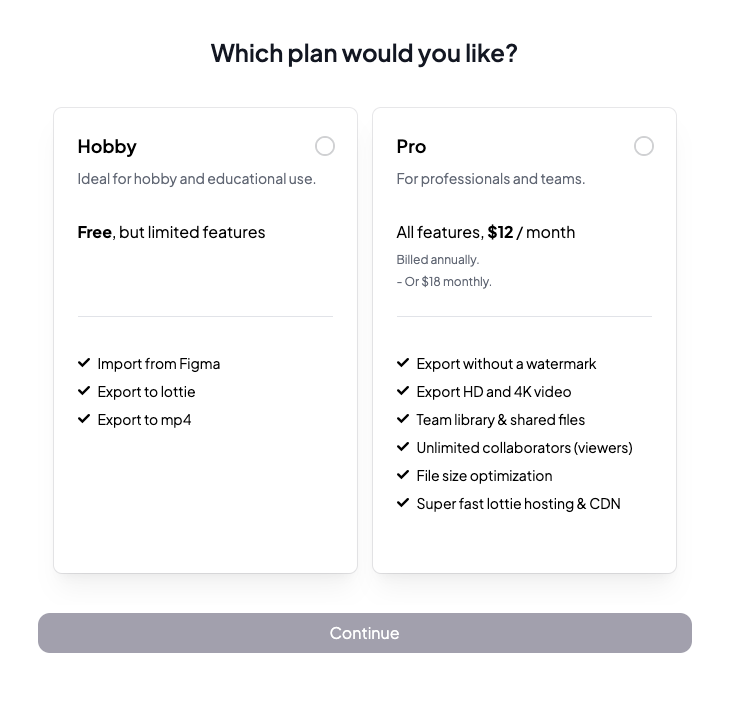The height and width of the screenshot is (707, 753).
Task: Click the checkmark beside Export to mp4
Action: click(x=84, y=419)
